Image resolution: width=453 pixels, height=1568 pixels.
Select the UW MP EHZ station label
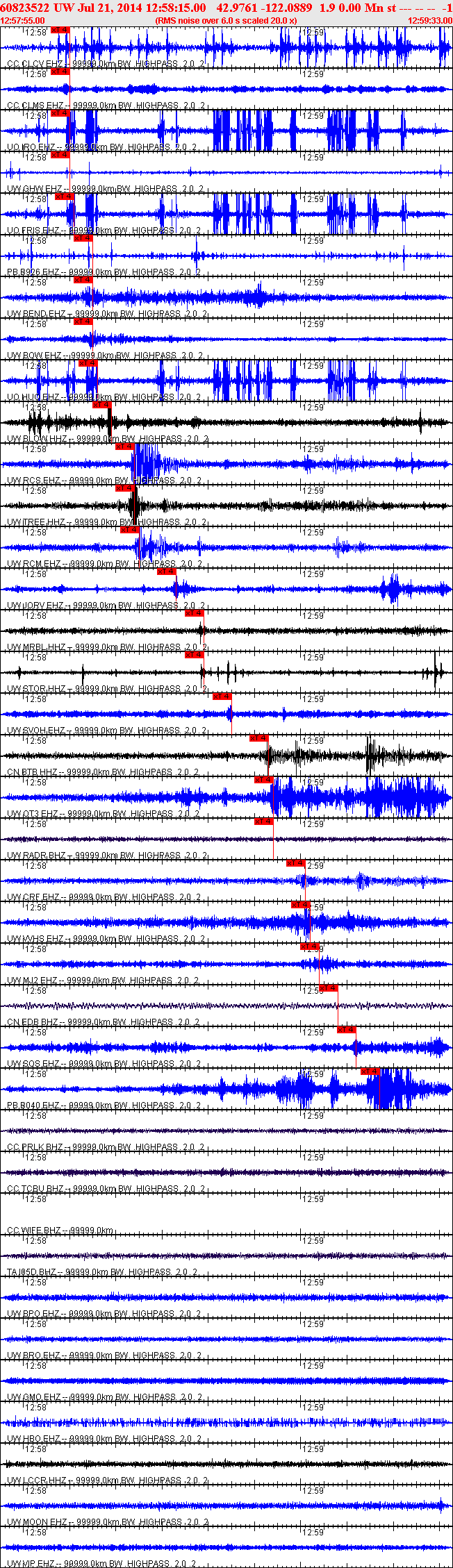[x=31, y=1564]
